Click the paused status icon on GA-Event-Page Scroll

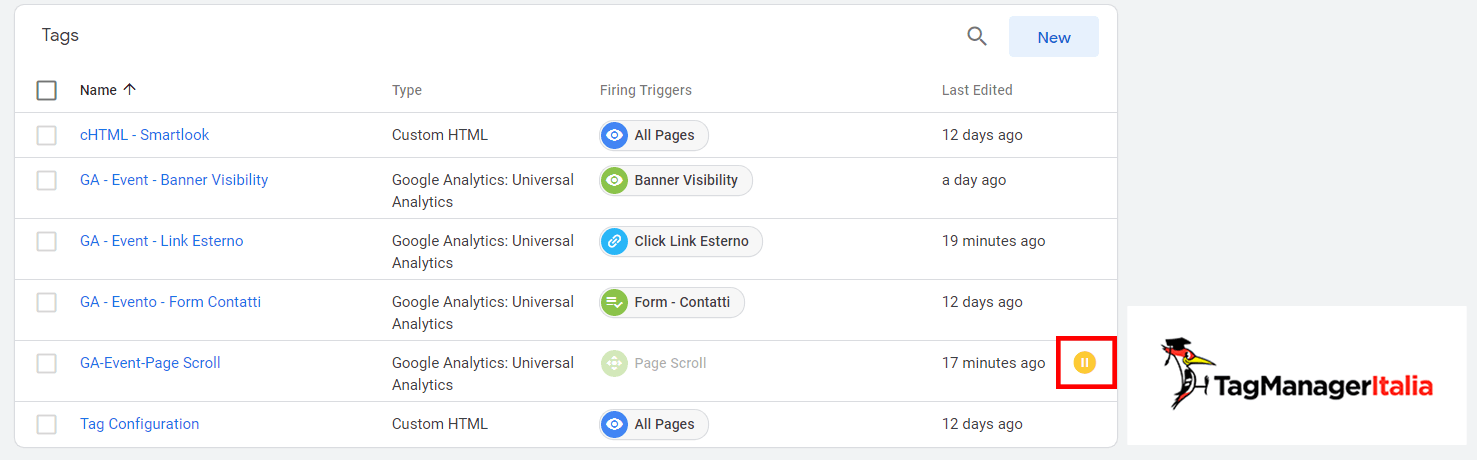tap(1085, 362)
